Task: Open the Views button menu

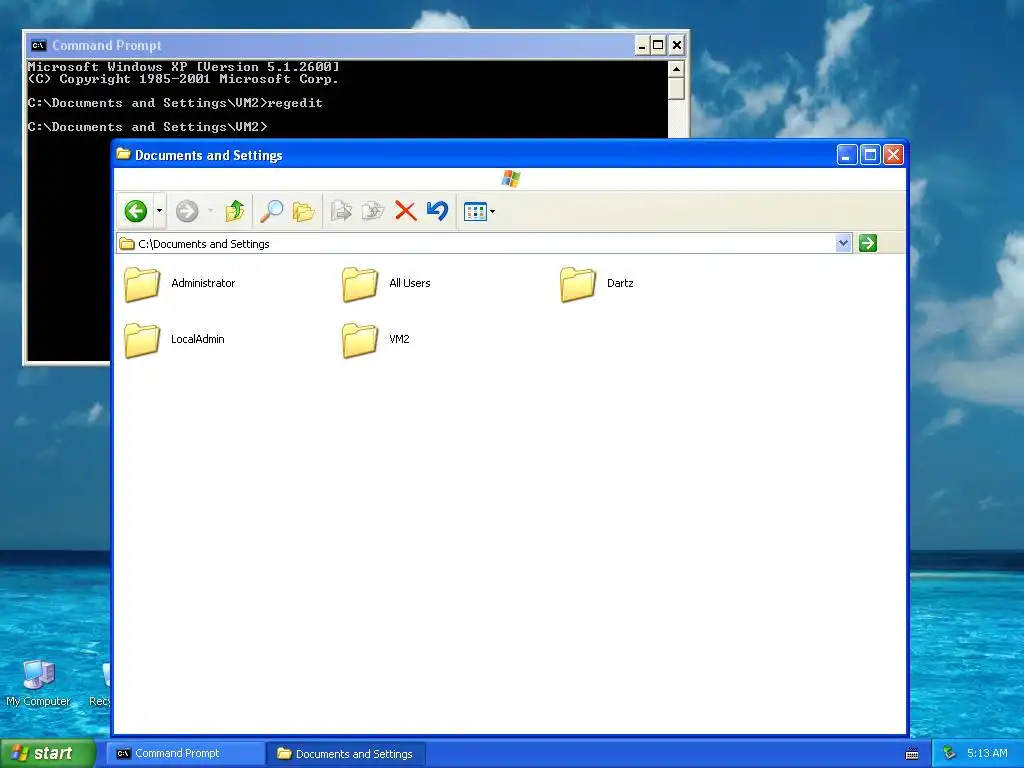Action: (x=479, y=212)
